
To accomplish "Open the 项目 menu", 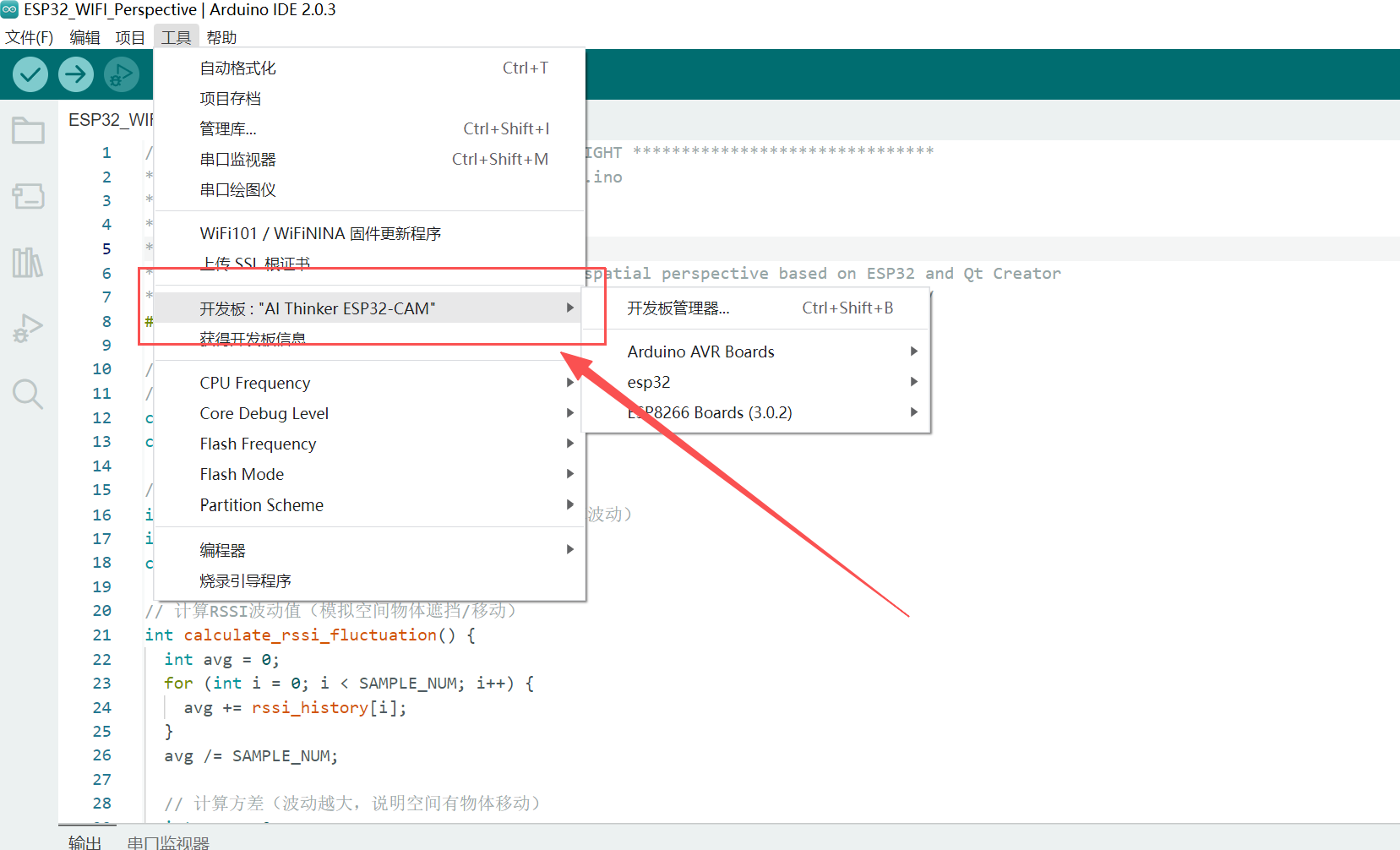I will pos(130,37).
